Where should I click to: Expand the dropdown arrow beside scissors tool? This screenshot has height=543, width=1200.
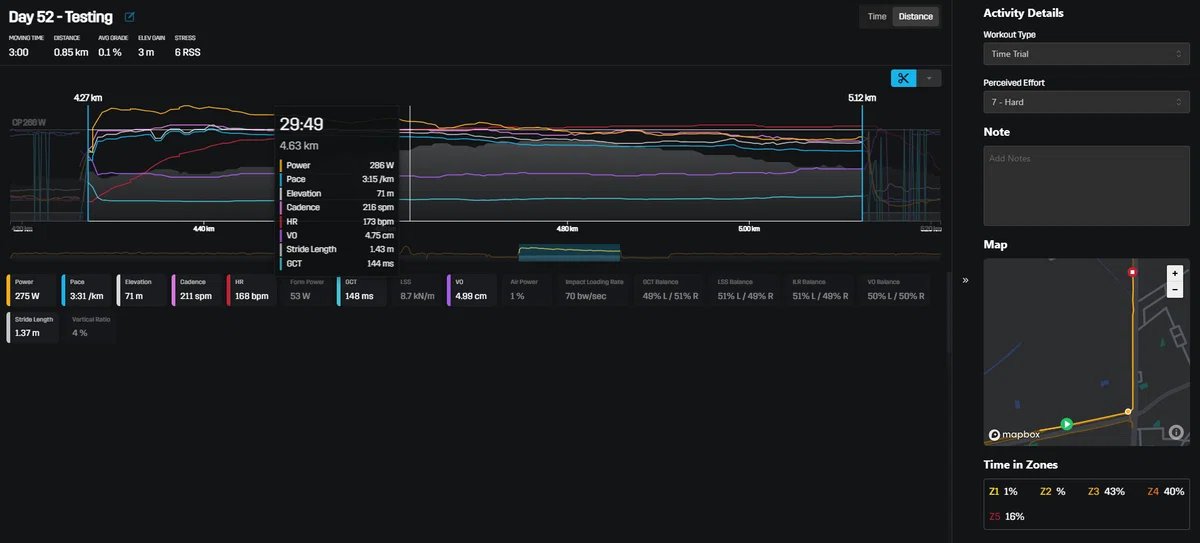click(929, 78)
